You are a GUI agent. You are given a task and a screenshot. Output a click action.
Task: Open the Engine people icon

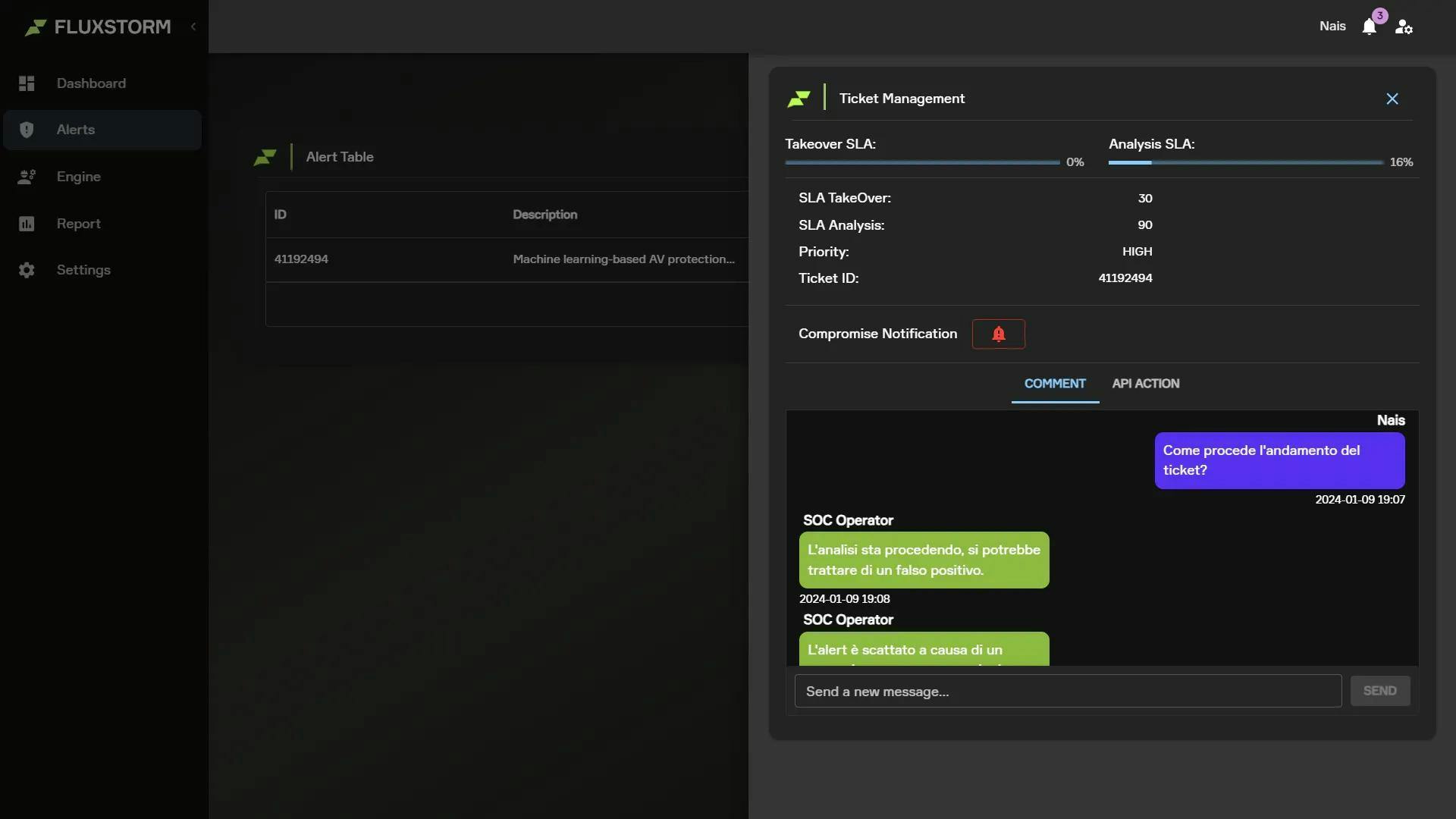(27, 177)
